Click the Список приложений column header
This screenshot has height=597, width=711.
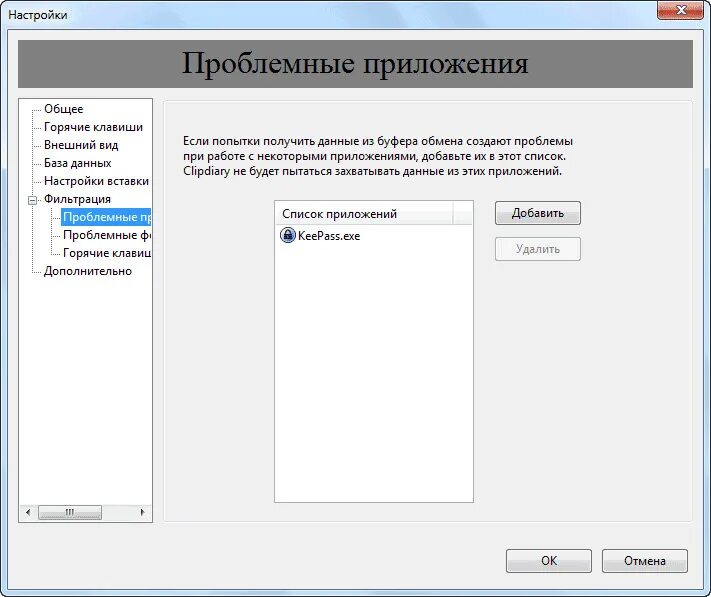tap(364, 214)
